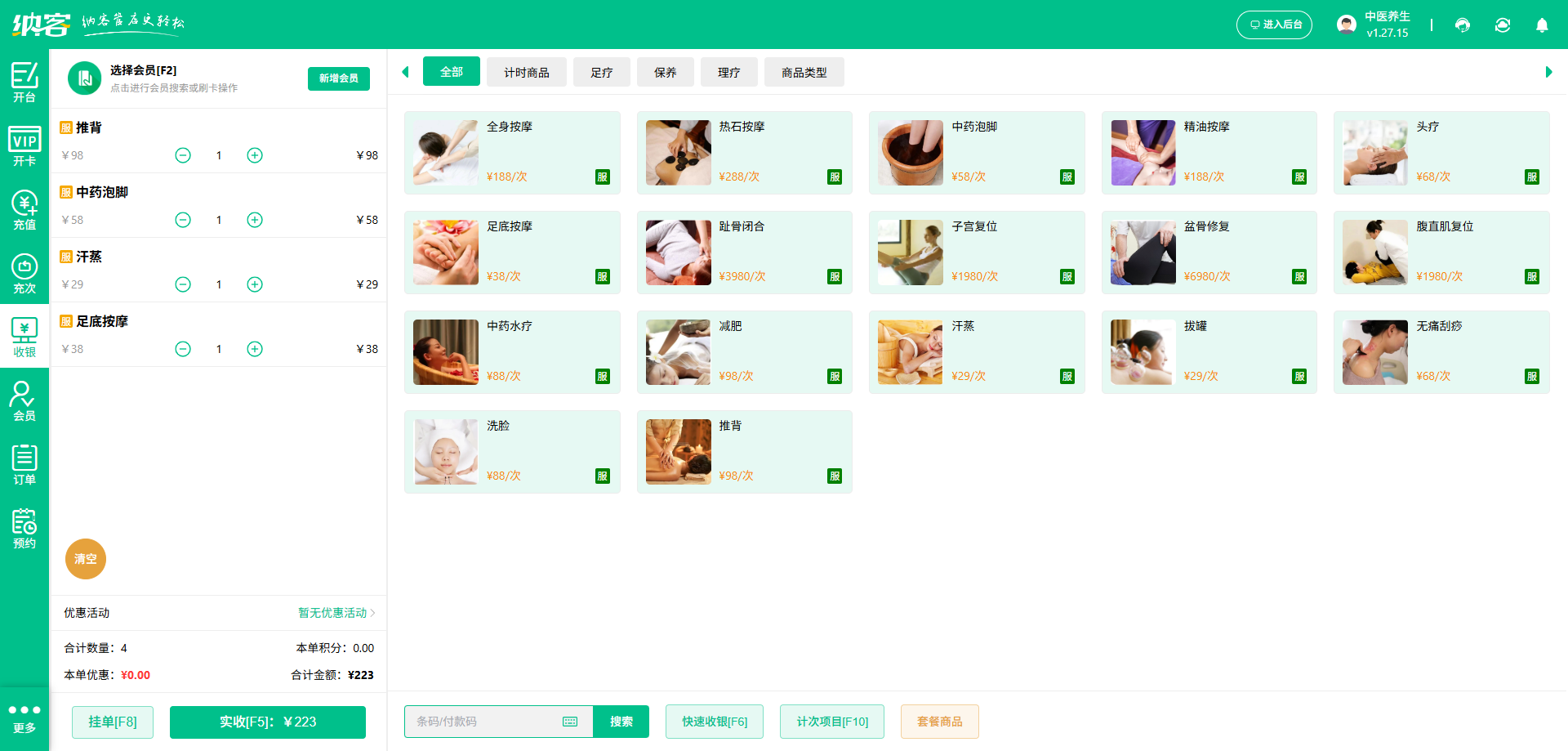The height and width of the screenshot is (751, 1568).
Task: Click the customer service headset icon
Action: point(1463,25)
